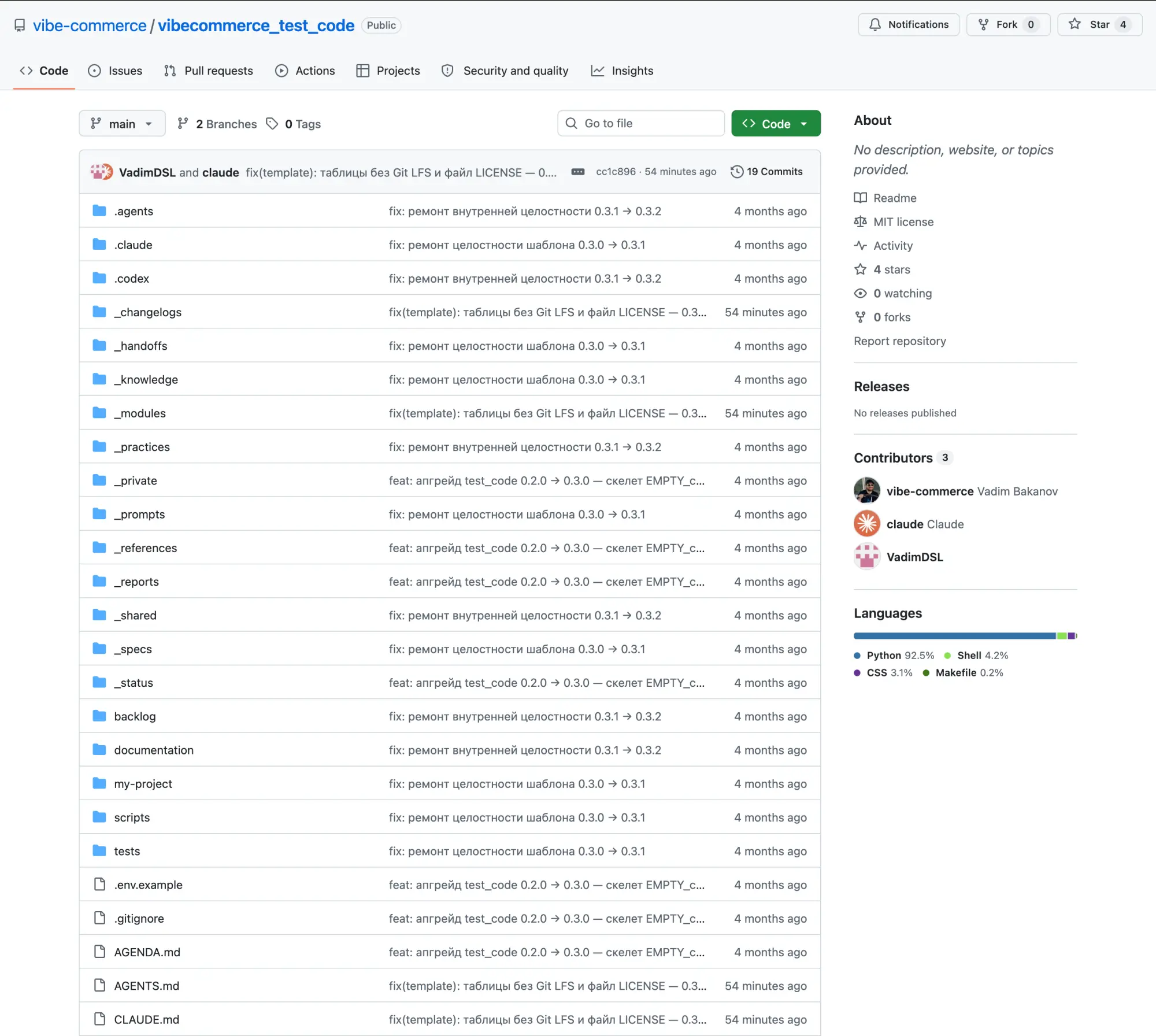
Task: Click the Python segment of languages bar
Action: (x=954, y=636)
